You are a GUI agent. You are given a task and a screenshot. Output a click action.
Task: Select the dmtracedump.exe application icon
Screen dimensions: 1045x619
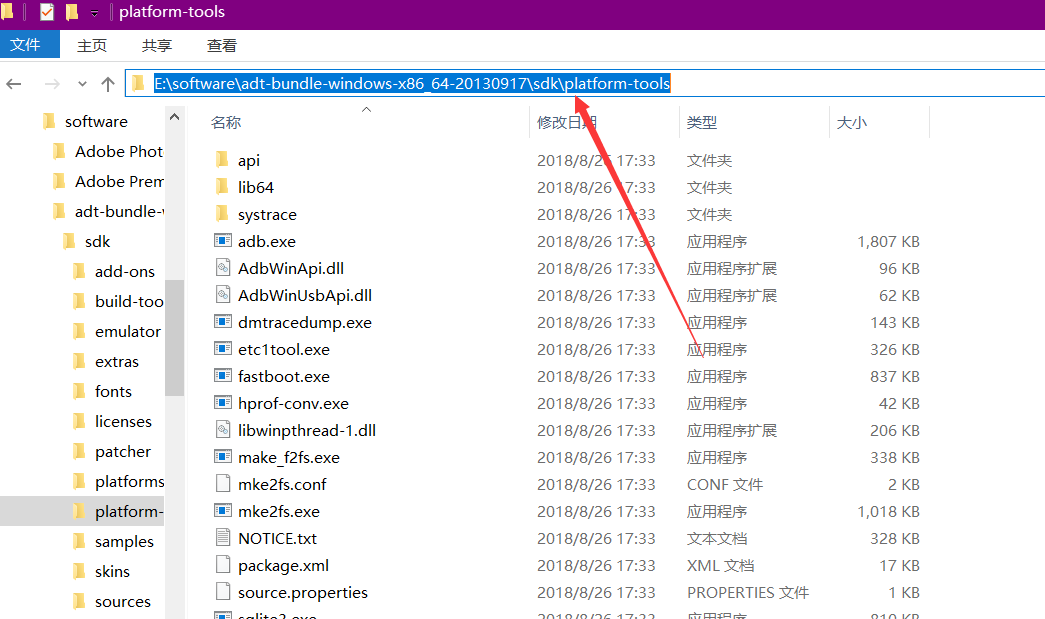point(223,322)
